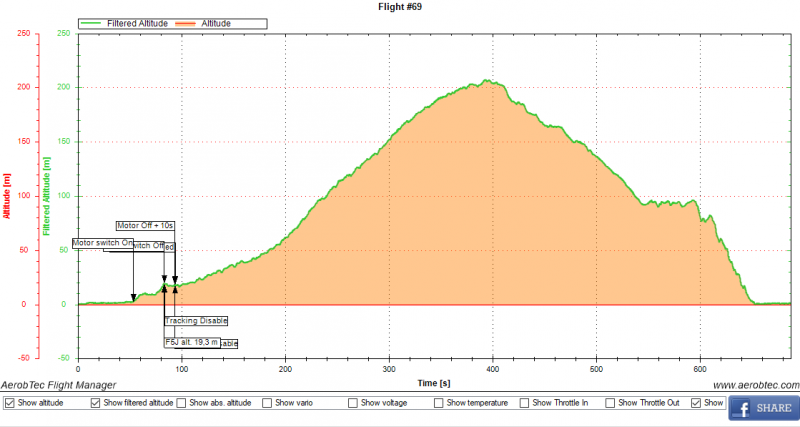The image size is (800, 427).
Task: Click the Filtered Altitude legend entry
Action: pyautogui.click(x=120, y=22)
